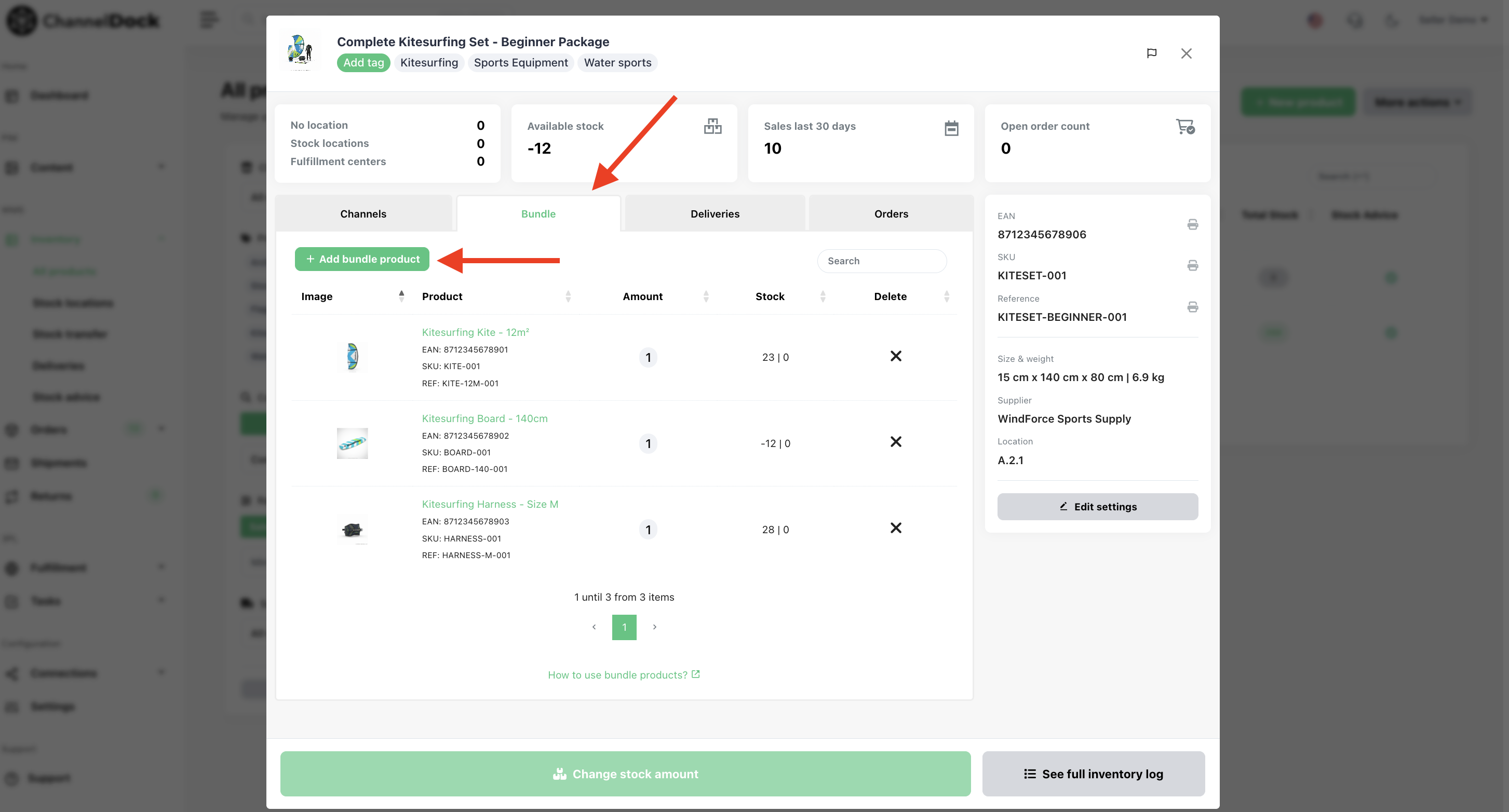Click Add bundle product button
Screen dimensions: 1509x812
coord(362,259)
